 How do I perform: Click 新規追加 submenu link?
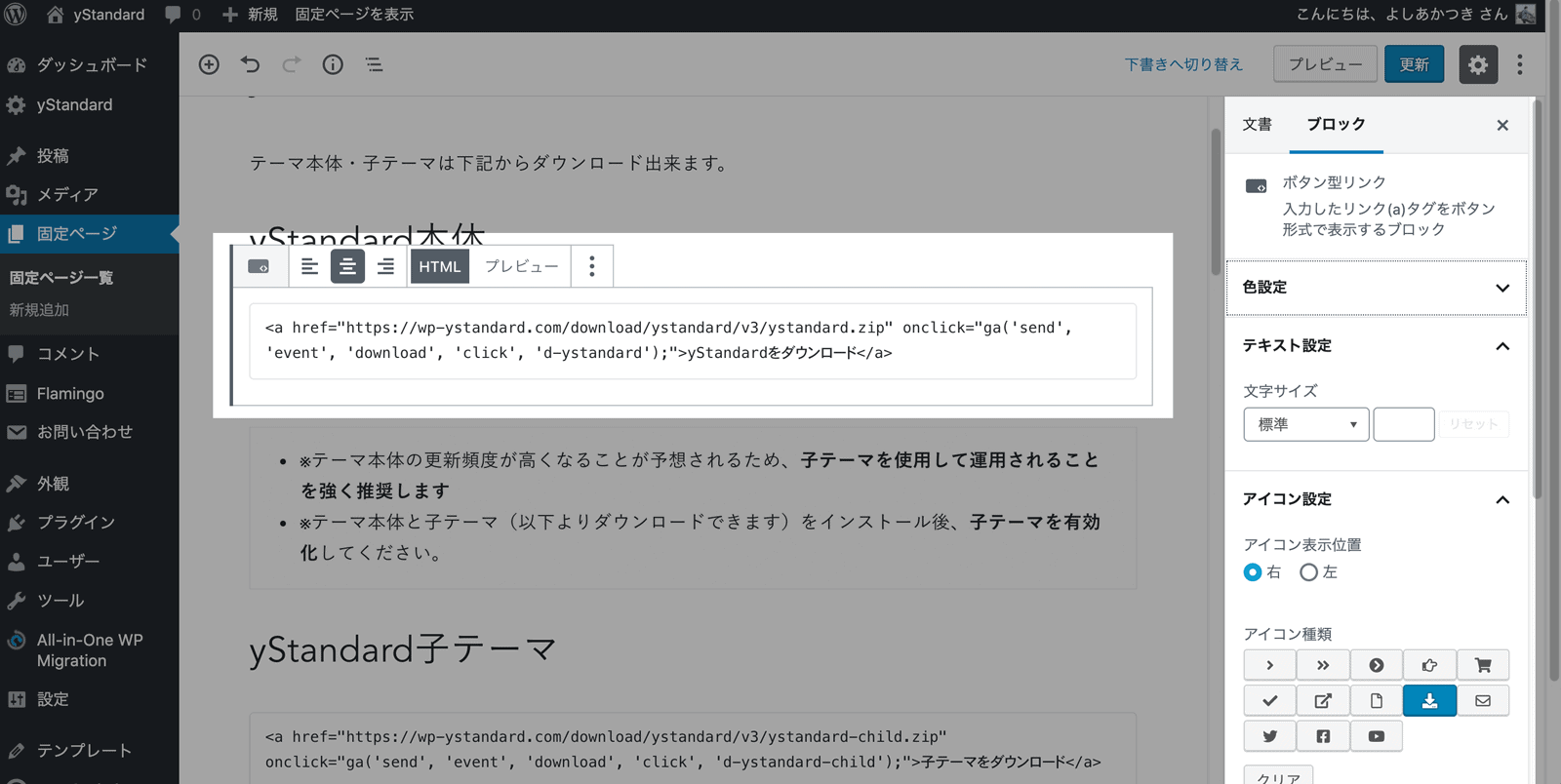coord(39,310)
